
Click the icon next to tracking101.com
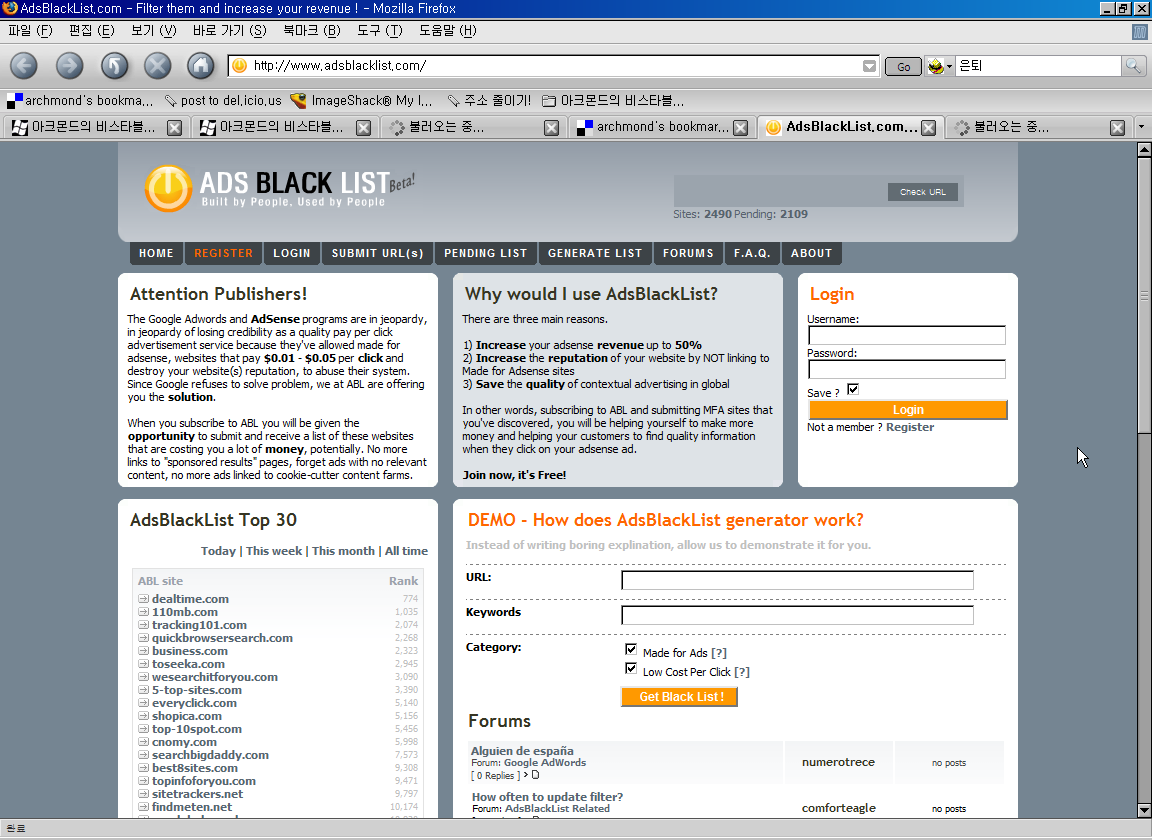pyautogui.click(x=143, y=625)
